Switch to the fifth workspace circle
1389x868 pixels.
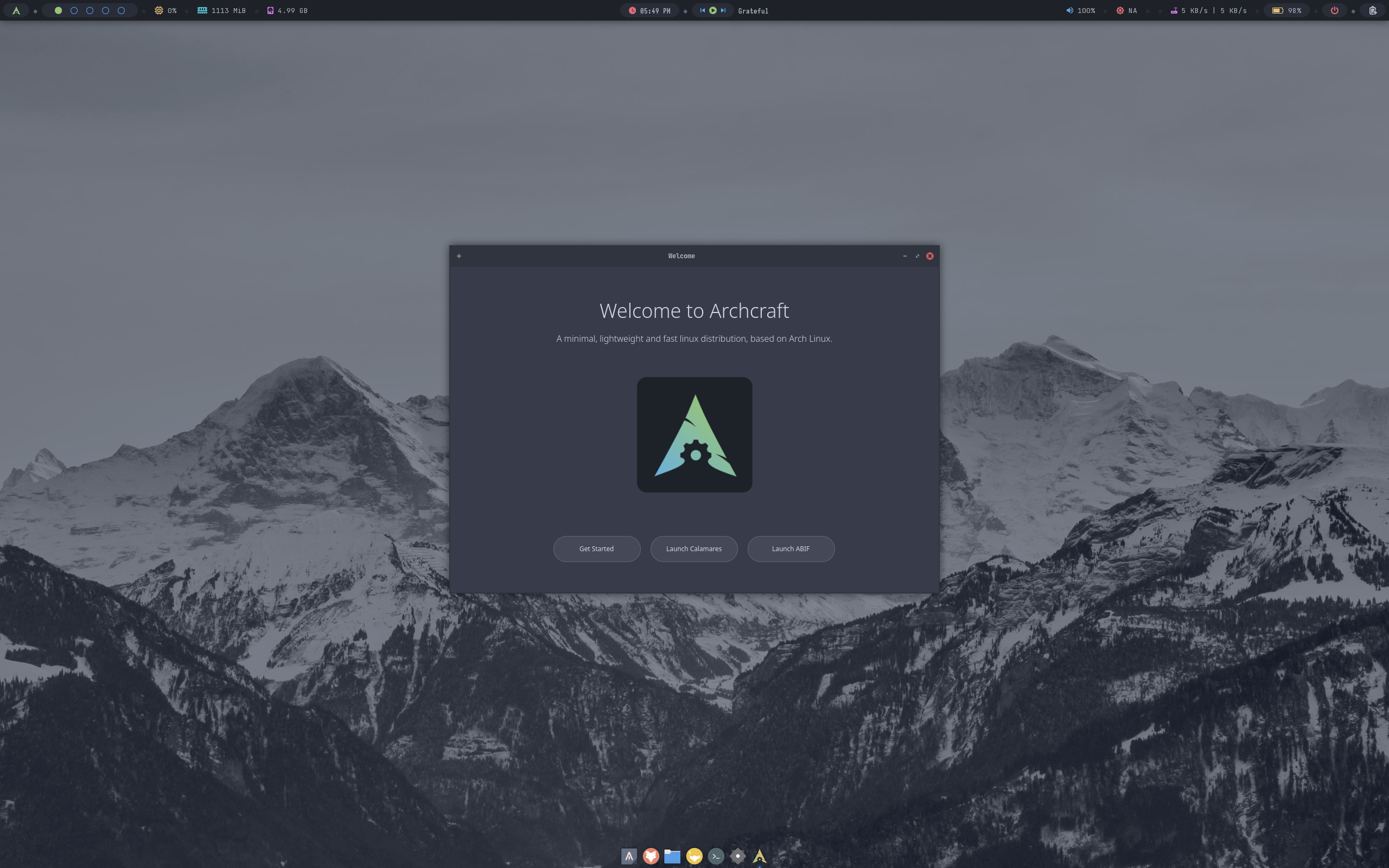121,10
